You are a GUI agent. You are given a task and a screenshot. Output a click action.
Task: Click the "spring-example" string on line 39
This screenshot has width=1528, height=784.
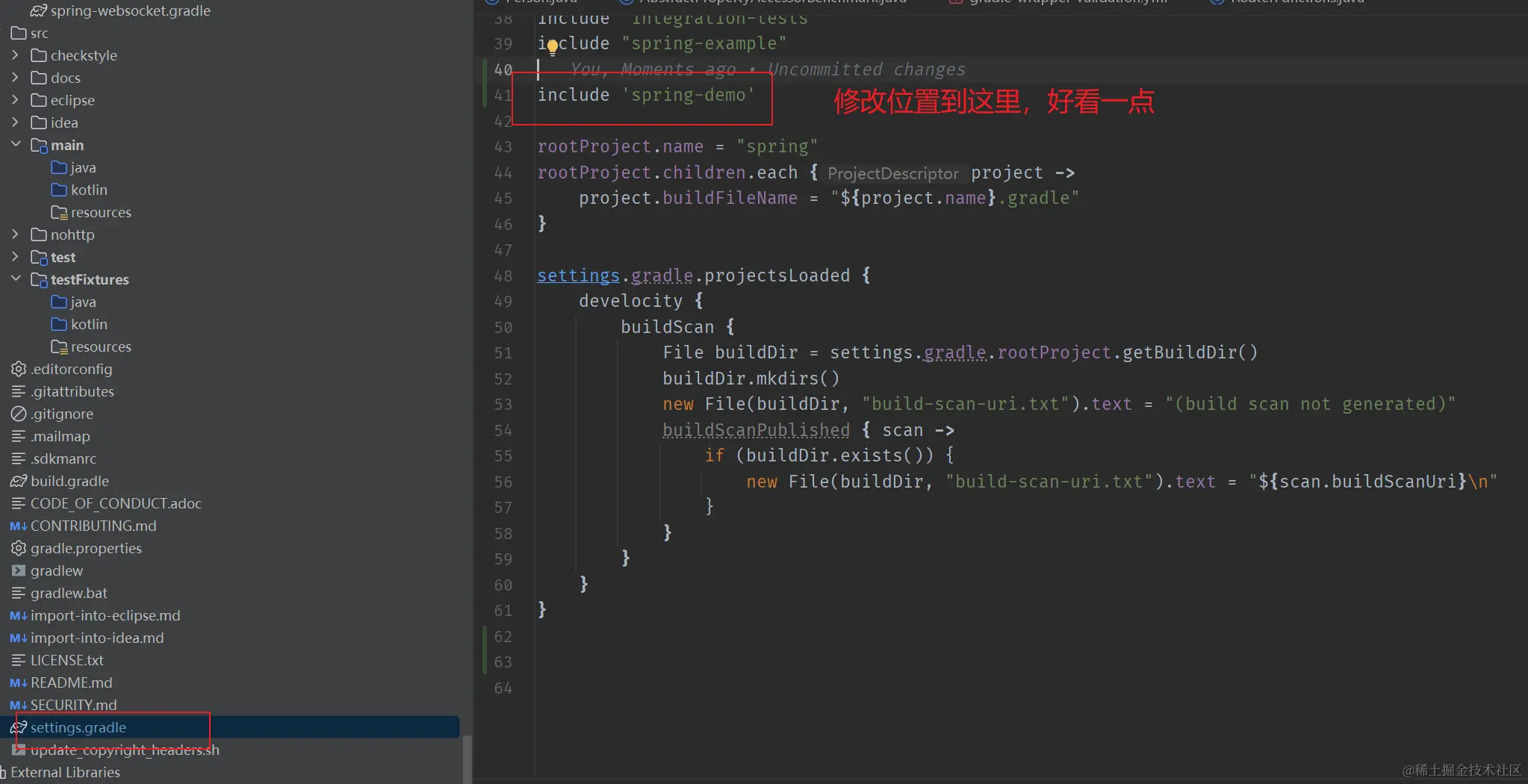point(704,43)
